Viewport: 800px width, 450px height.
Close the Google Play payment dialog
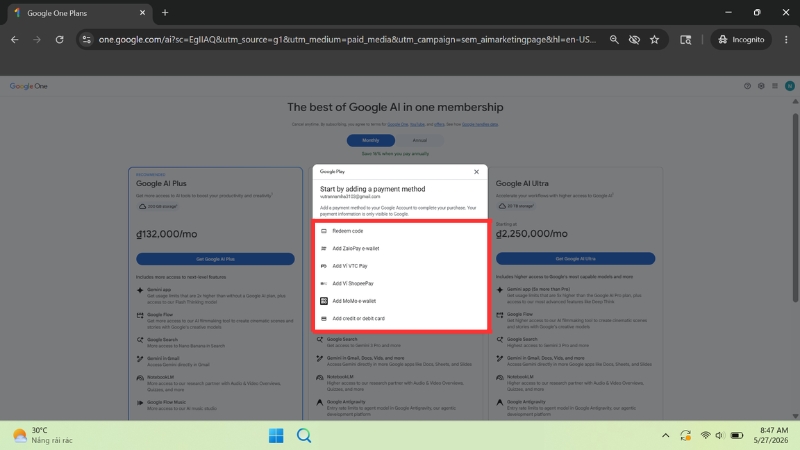click(476, 172)
